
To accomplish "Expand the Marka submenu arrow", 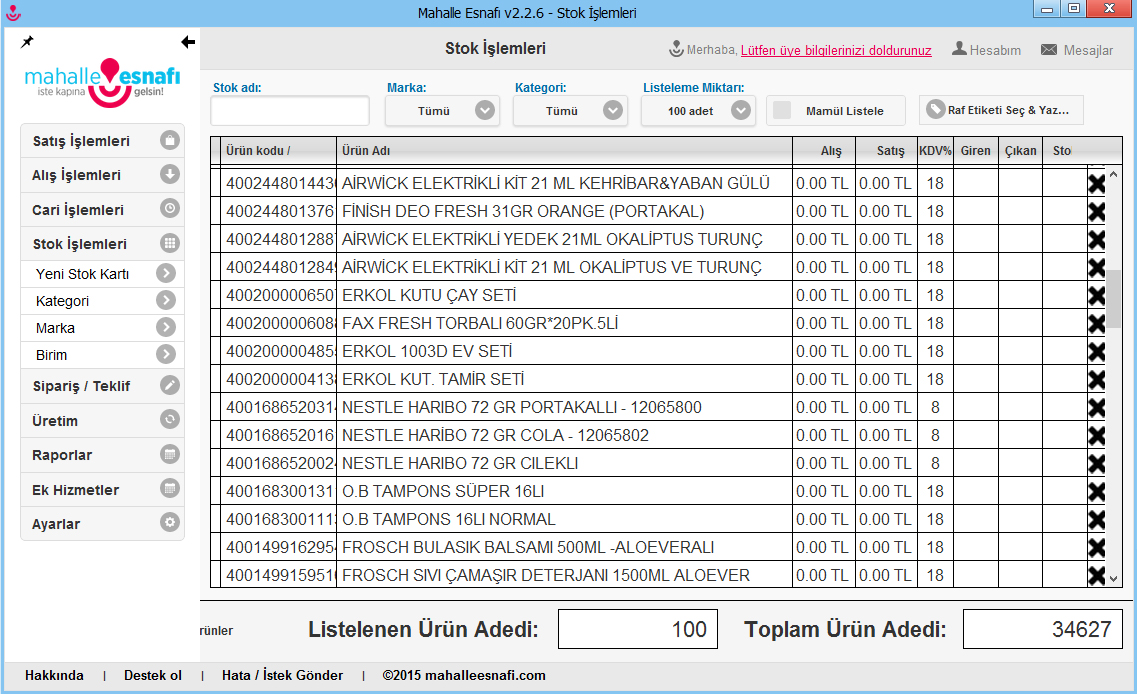I will click(x=166, y=327).
